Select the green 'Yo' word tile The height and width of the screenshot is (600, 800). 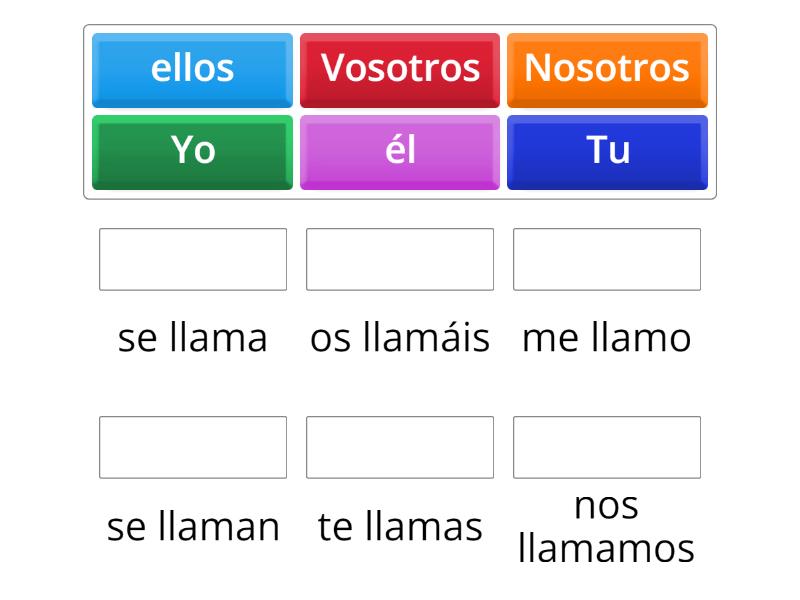point(191,151)
